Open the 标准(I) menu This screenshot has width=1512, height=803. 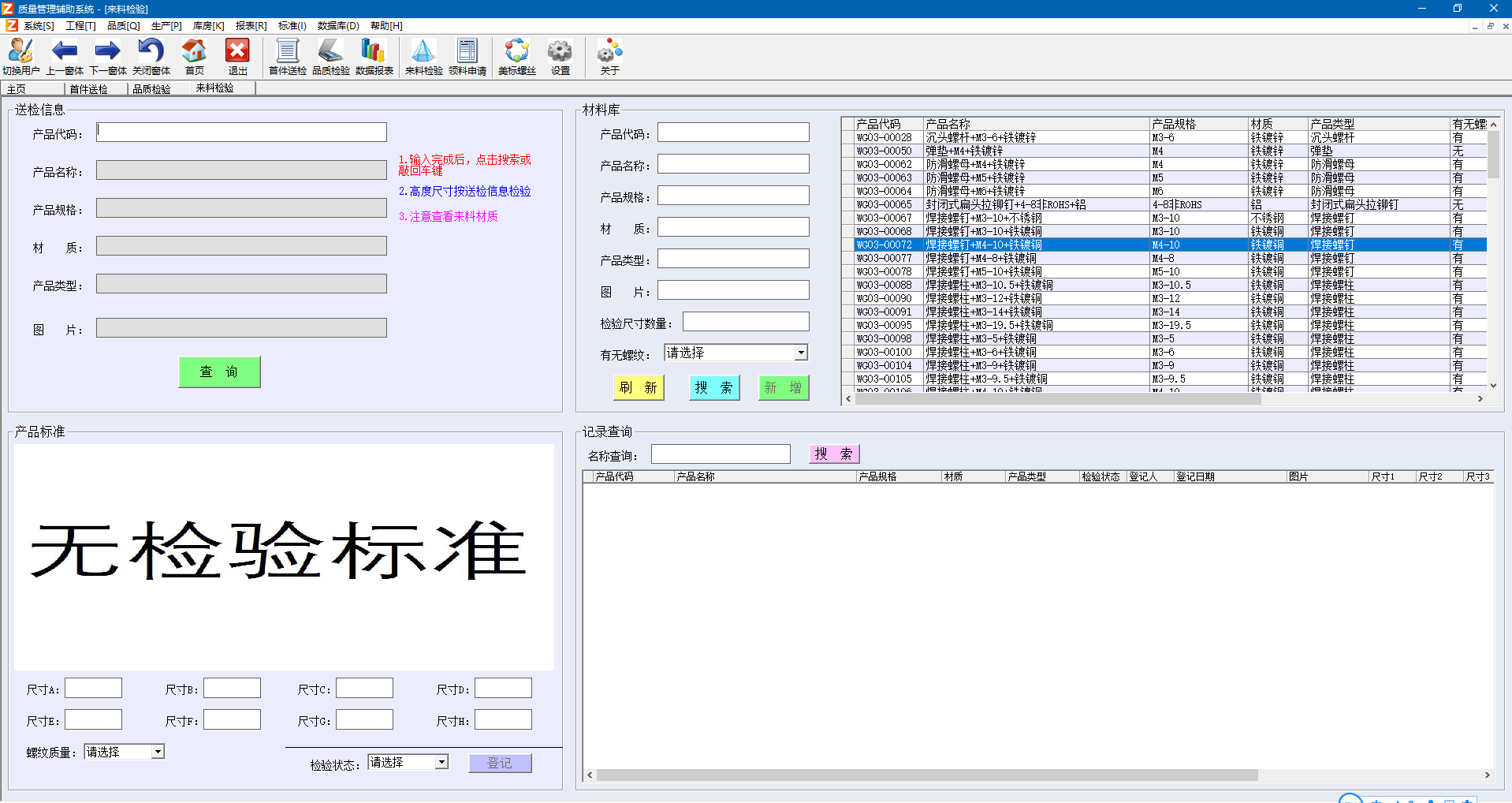pos(292,26)
